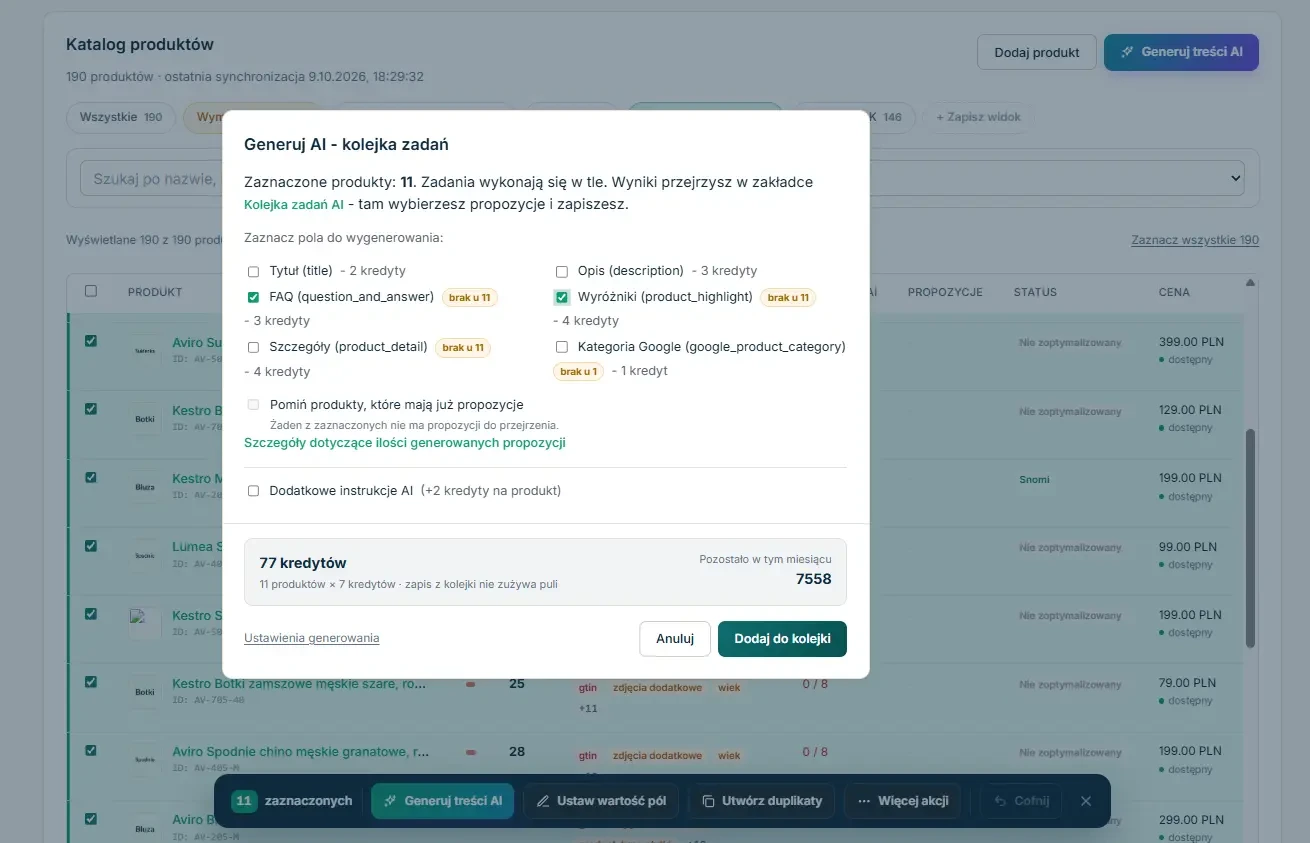
Task: Uncheck Wyróżniki (product_highlight) checkbox
Action: (x=562, y=297)
